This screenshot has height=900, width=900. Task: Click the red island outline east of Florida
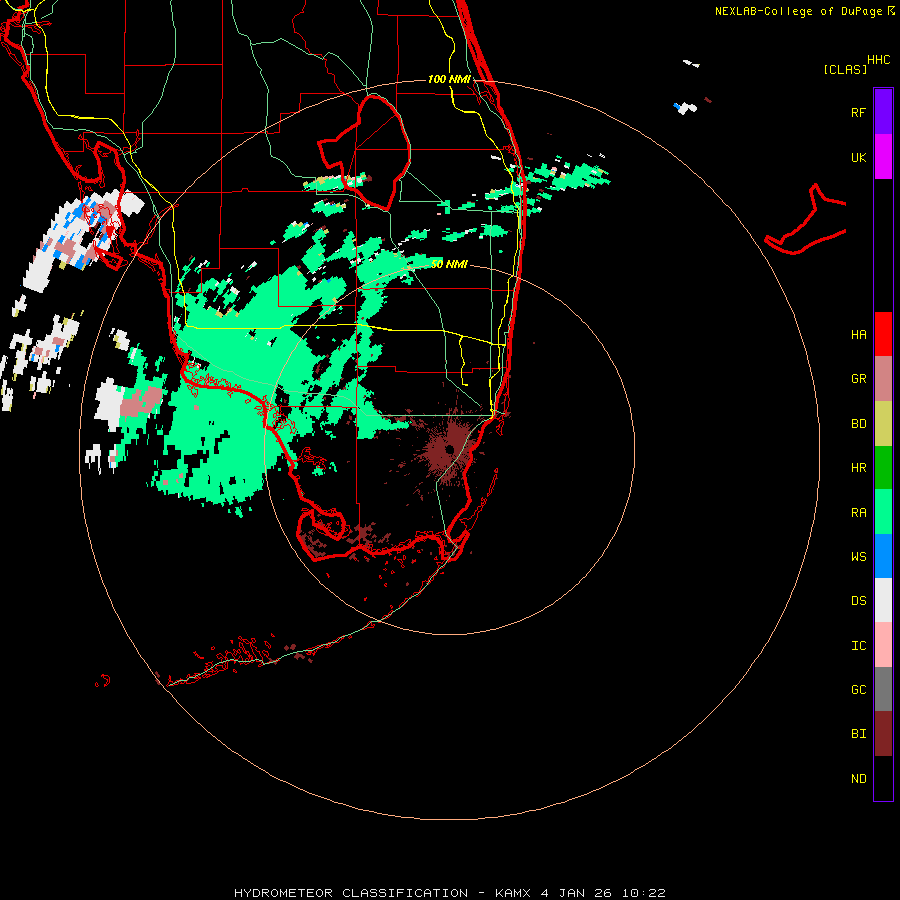[x=805, y=220]
